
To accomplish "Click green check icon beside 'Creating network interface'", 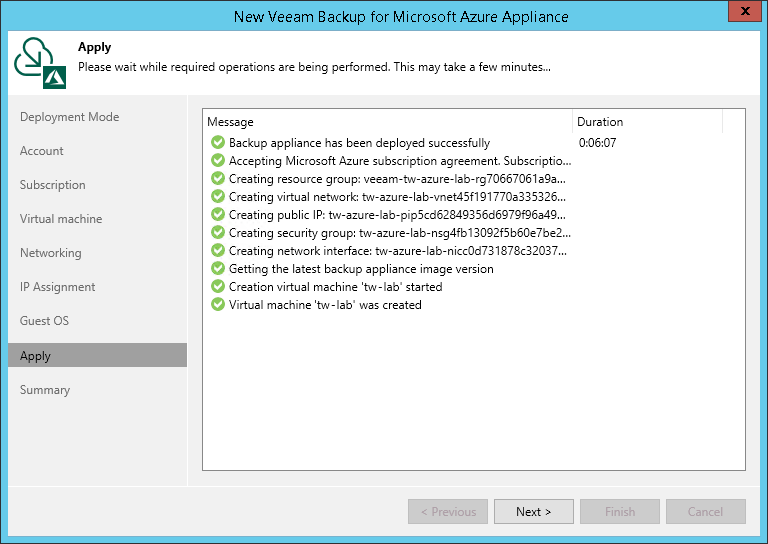I will pos(217,250).
